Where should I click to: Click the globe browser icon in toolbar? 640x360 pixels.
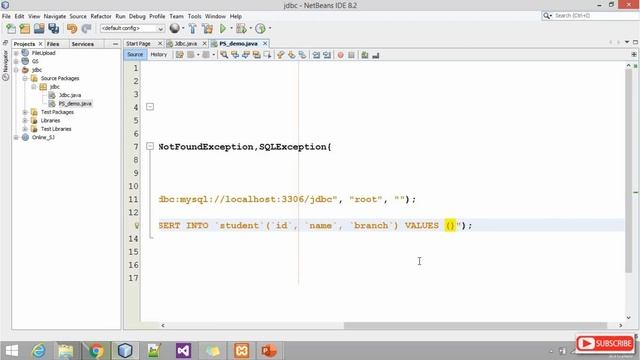tap(174, 28)
